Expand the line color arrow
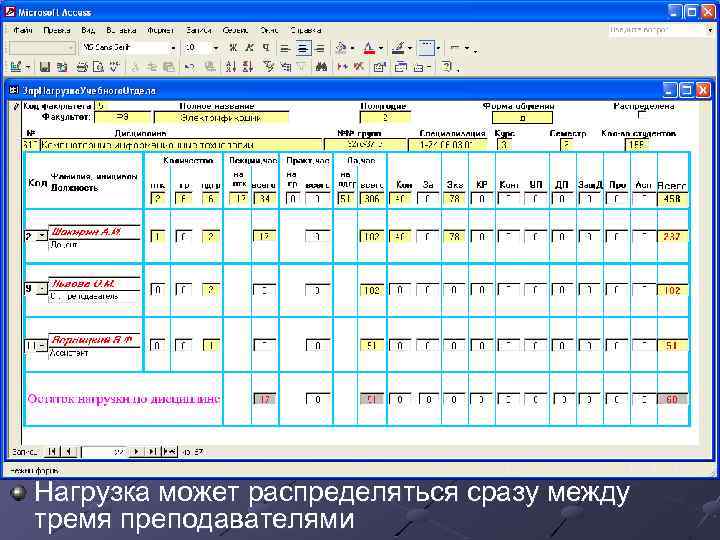 pyautogui.click(x=410, y=48)
